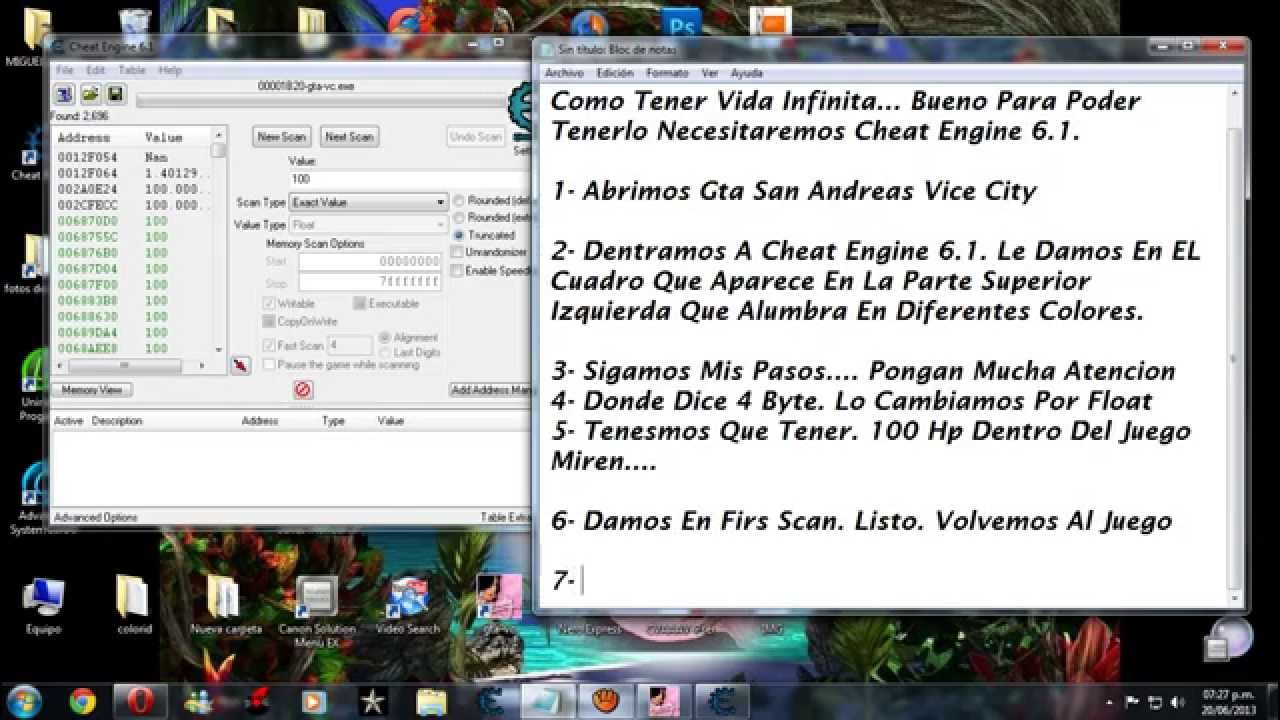Image resolution: width=1280 pixels, height=720 pixels.
Task: Click address list scroll-up arrow
Action: [219, 136]
